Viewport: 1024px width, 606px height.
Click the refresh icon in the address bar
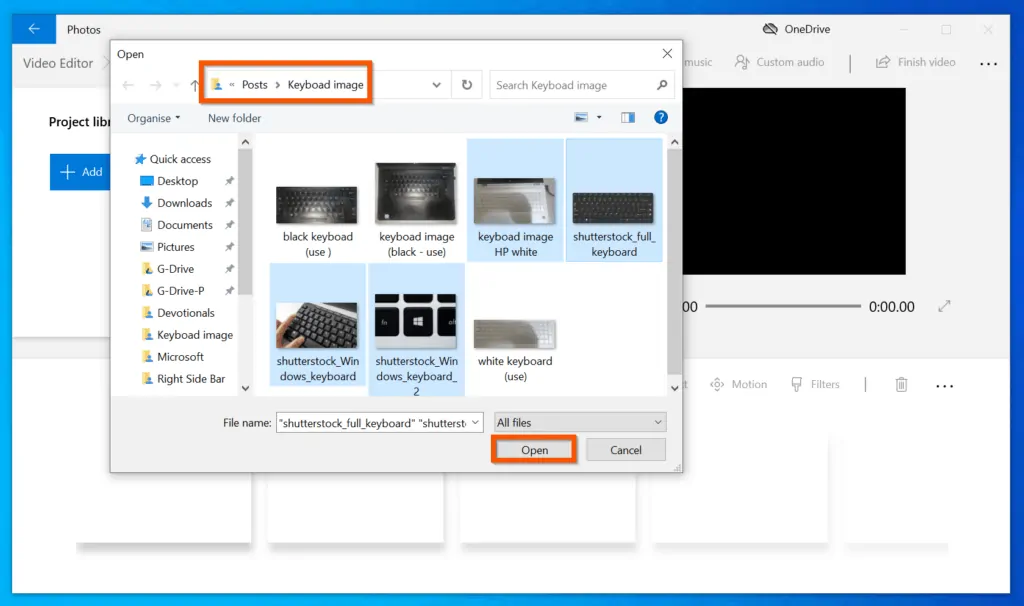coord(466,85)
